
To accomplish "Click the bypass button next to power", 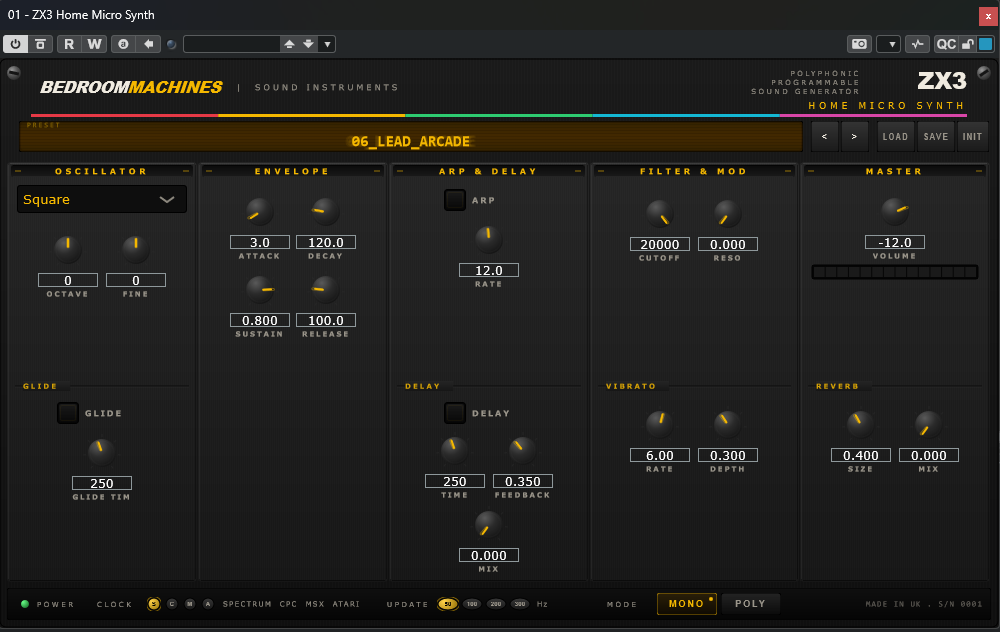I will pyautogui.click(x=40, y=44).
